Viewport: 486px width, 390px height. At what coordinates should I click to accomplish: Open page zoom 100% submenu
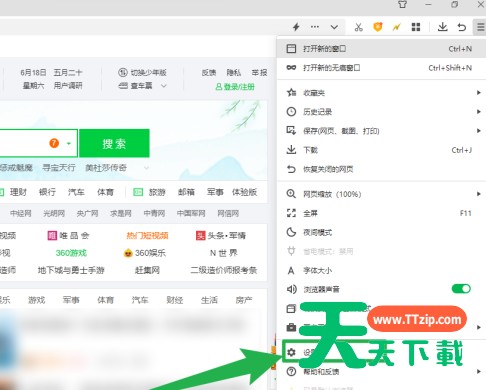(381, 194)
